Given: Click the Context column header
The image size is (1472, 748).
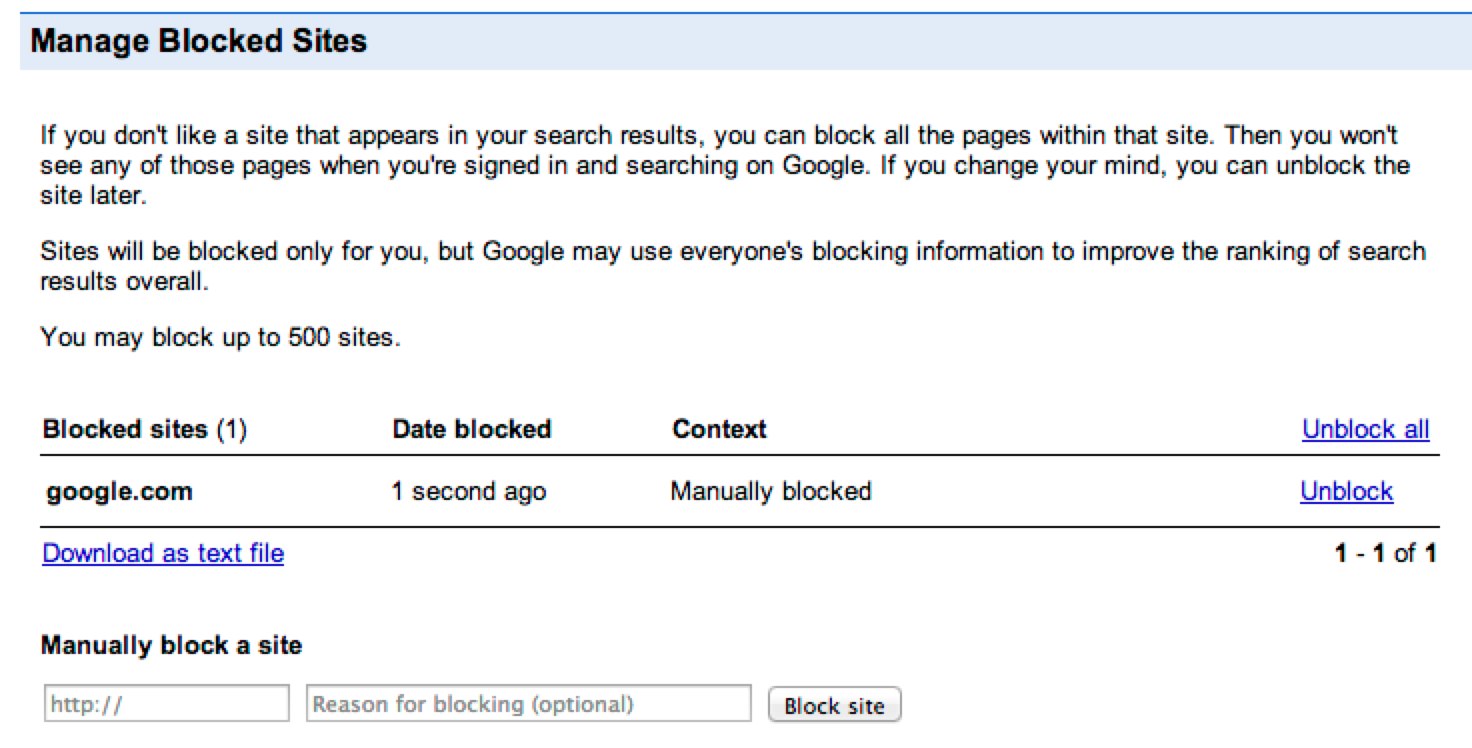Looking at the screenshot, I should 719,429.
